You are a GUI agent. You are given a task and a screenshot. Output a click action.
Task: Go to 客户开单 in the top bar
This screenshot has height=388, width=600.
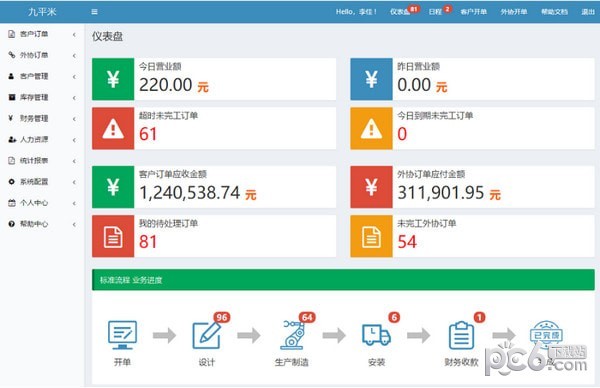[473, 12]
